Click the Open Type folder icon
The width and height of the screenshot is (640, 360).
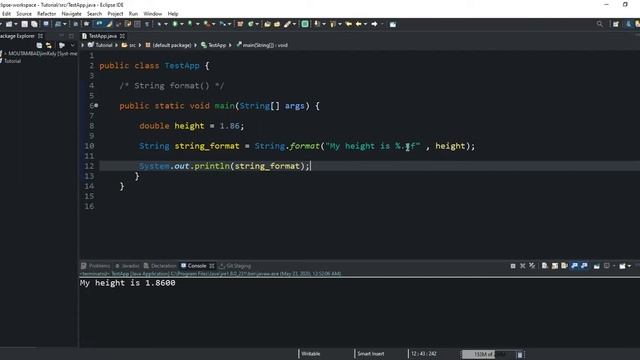click(267, 24)
